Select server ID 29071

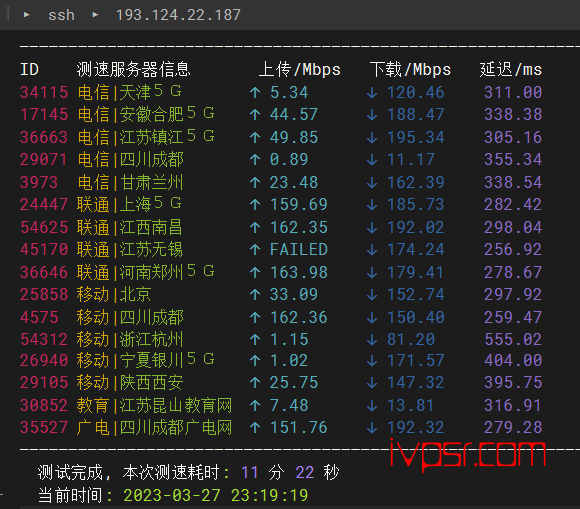tap(44, 159)
